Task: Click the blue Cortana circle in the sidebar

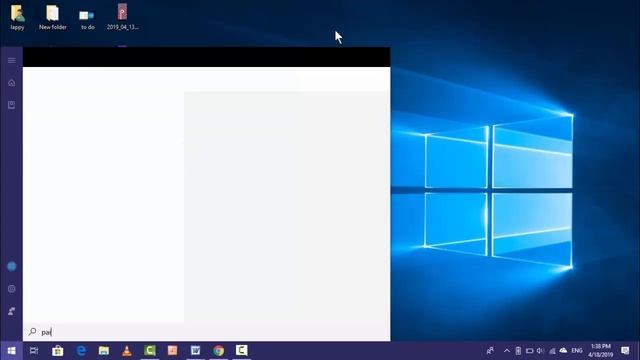Action: (x=11, y=267)
